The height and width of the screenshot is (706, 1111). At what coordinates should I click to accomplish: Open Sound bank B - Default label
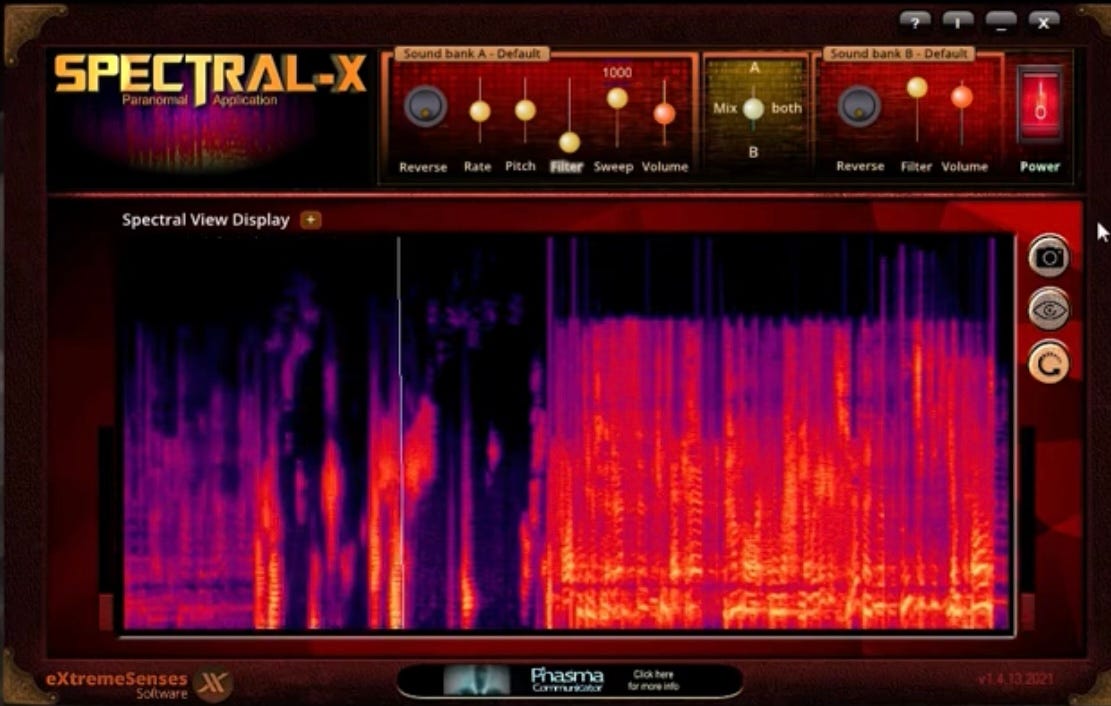point(898,54)
